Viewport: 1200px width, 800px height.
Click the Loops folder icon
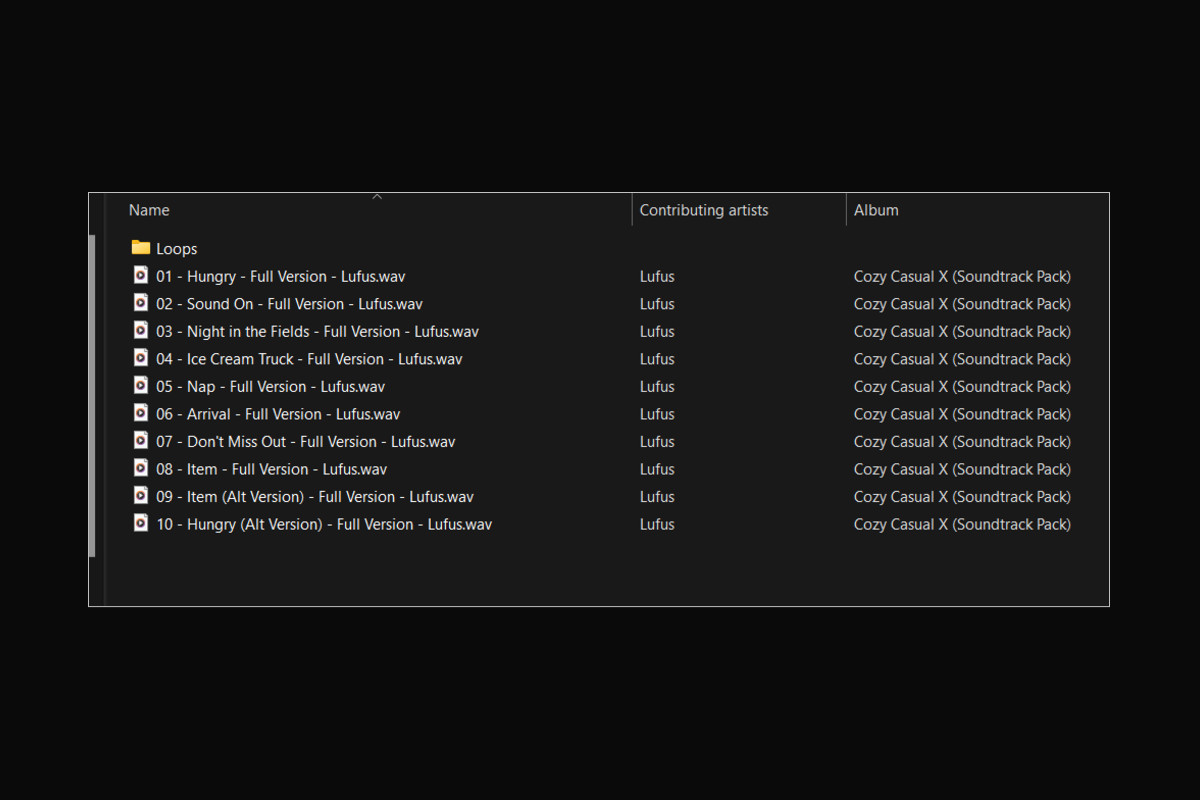pos(141,248)
